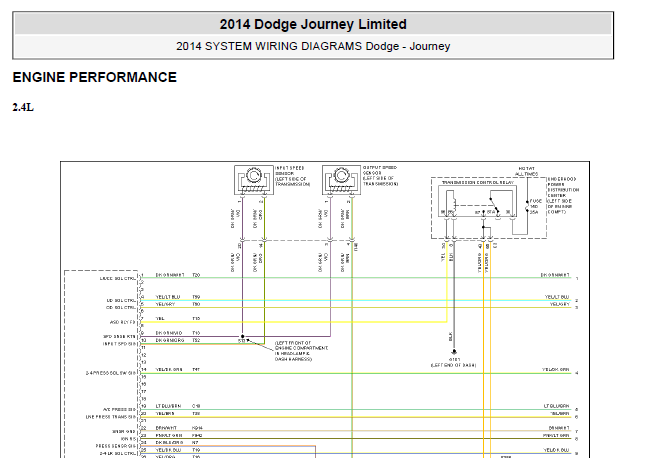This screenshot has width=647, height=458.
Task: Click circuit code "T13" at pin 9
Action: 196,333
